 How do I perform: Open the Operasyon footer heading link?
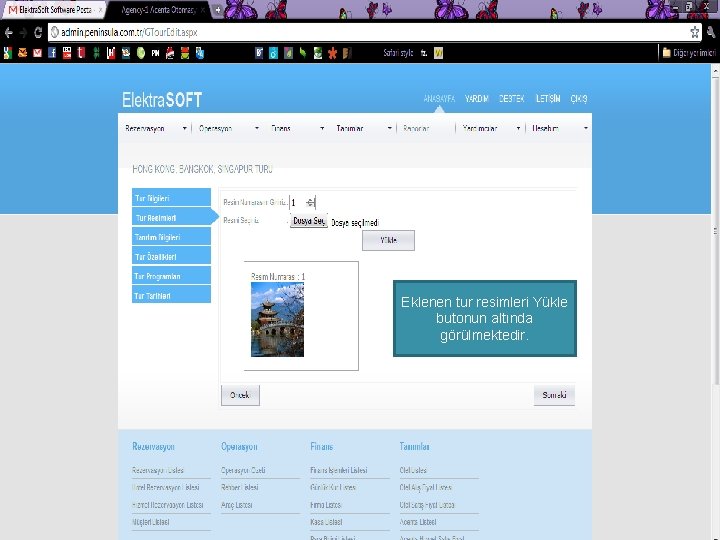pos(239,446)
